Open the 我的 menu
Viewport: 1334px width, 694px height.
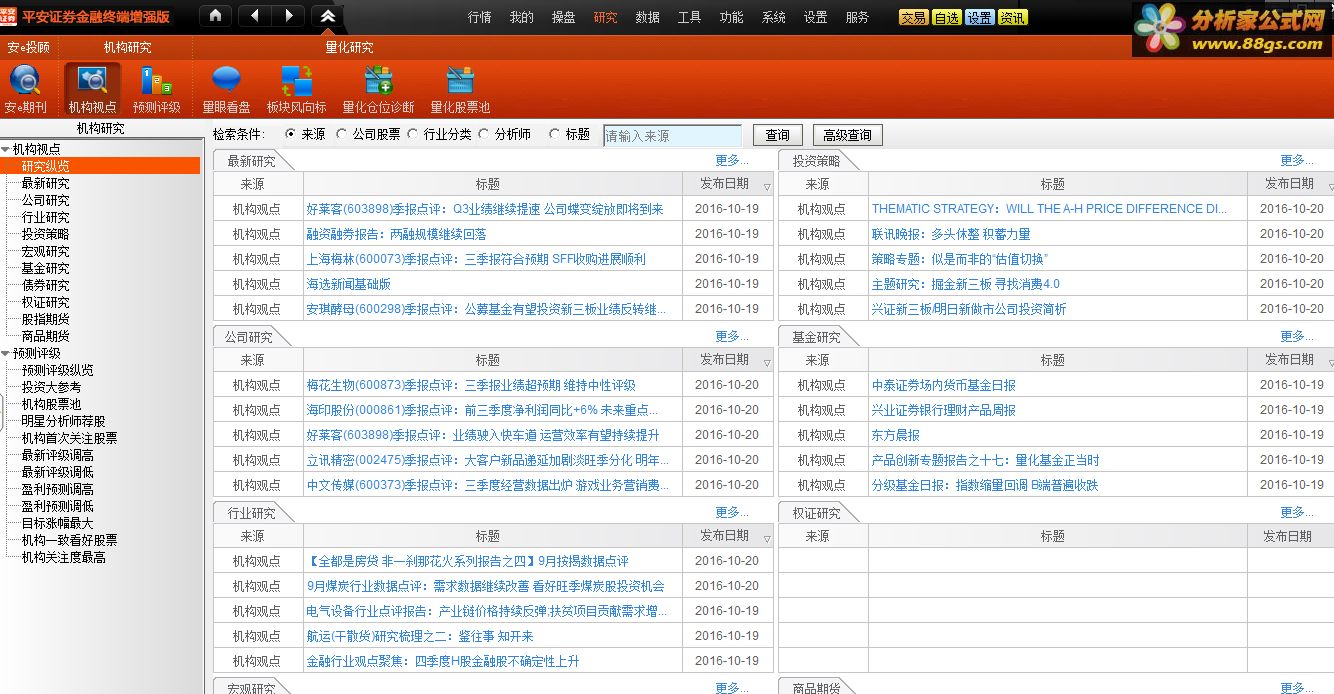point(522,17)
